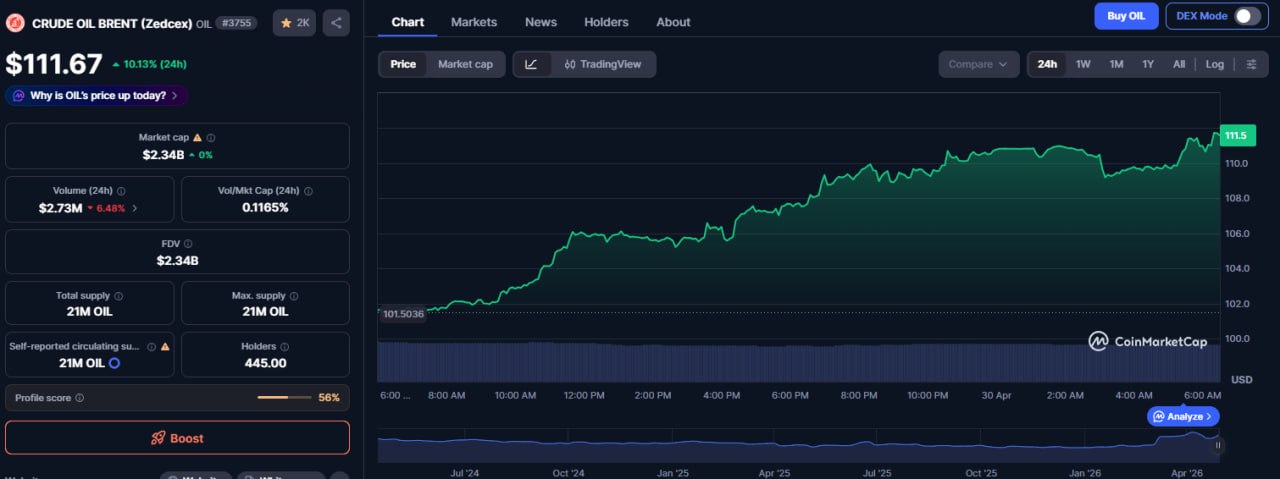This screenshot has width=1280, height=479.
Task: Click the share icon next to the star
Action: click(336, 22)
